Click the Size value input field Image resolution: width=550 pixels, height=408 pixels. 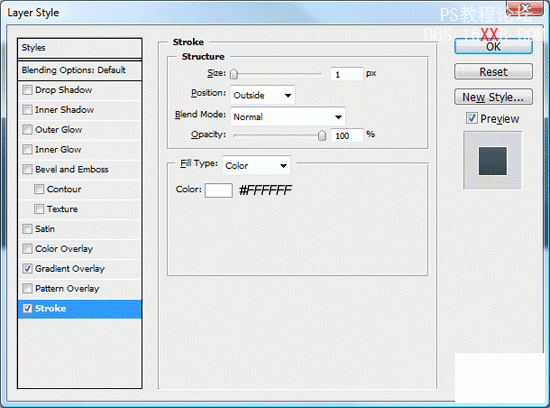click(x=347, y=74)
